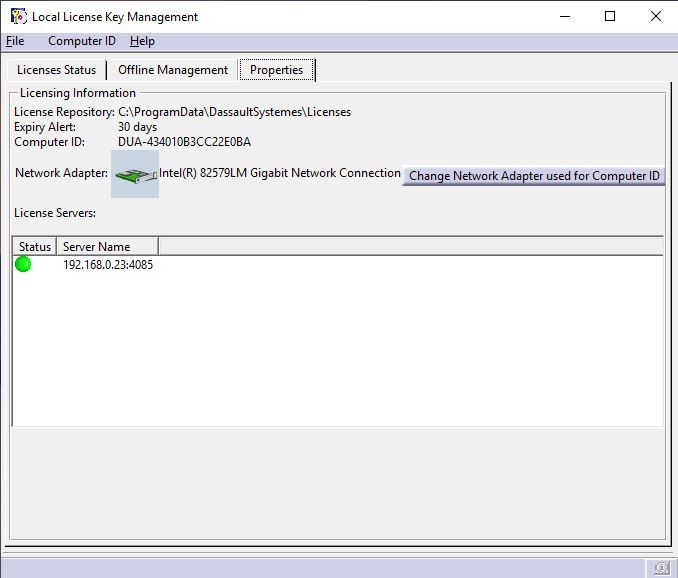Minimize the license management window
This screenshot has height=578, width=678.
tap(564, 16)
